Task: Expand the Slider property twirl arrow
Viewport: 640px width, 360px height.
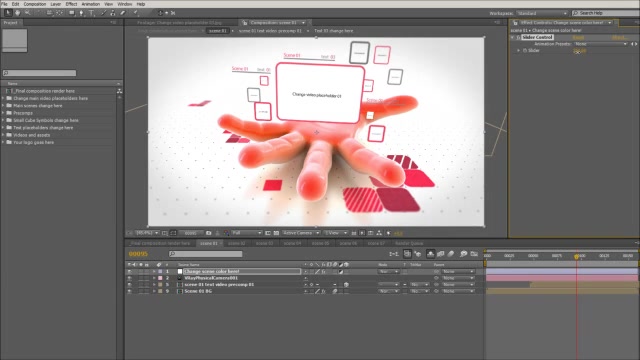Action: [519, 51]
